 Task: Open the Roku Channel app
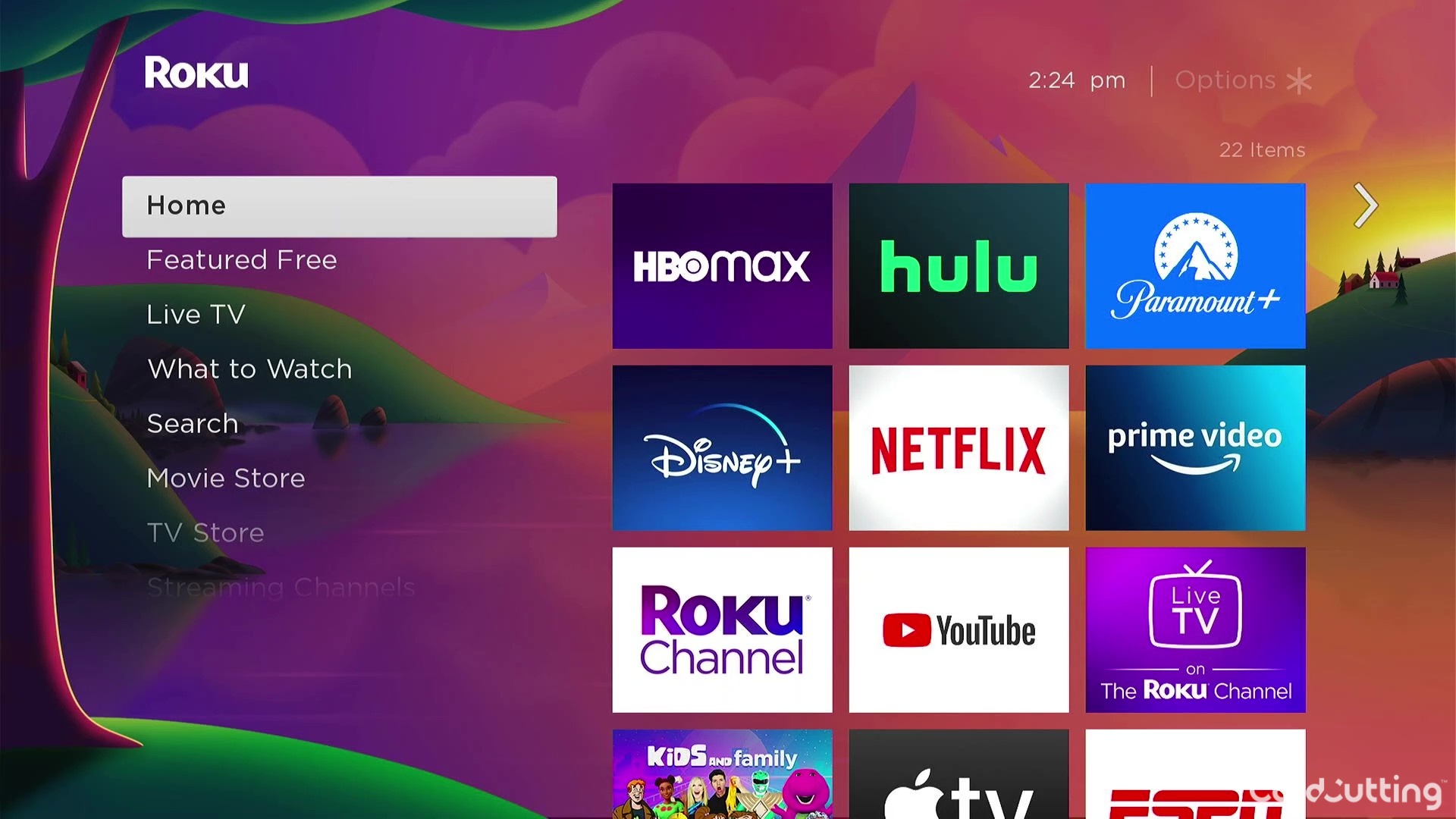tap(722, 629)
